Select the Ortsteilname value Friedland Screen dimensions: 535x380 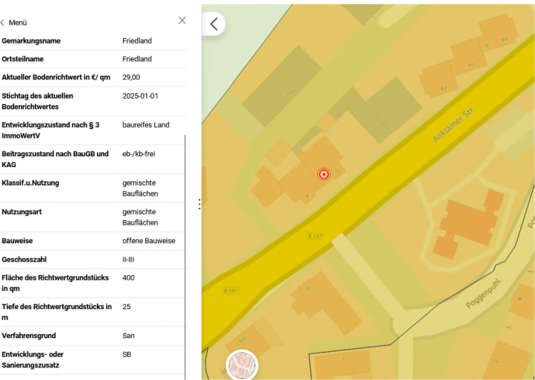point(137,59)
